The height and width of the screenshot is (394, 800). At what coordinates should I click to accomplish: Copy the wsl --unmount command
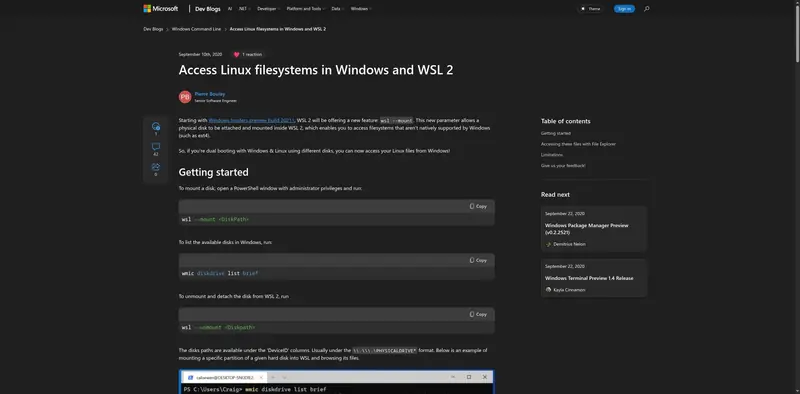click(478, 314)
